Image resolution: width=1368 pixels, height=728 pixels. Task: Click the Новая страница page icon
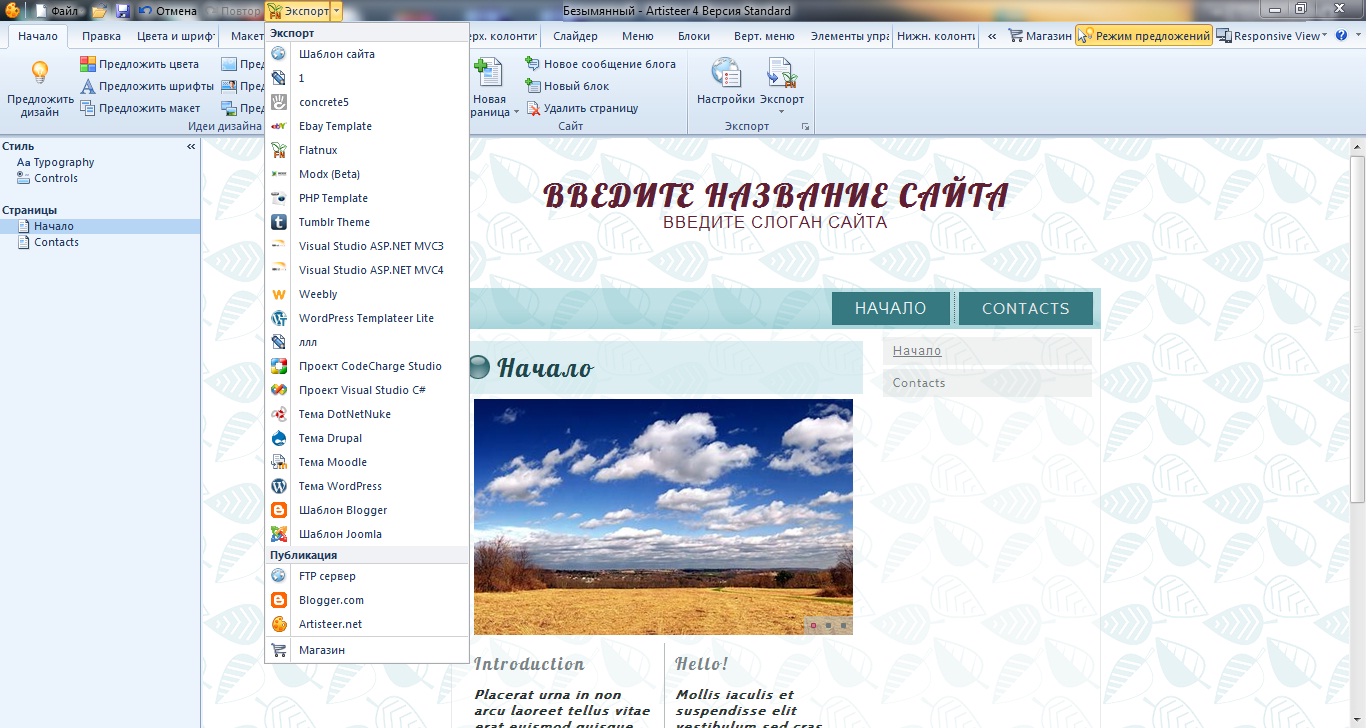tap(488, 74)
